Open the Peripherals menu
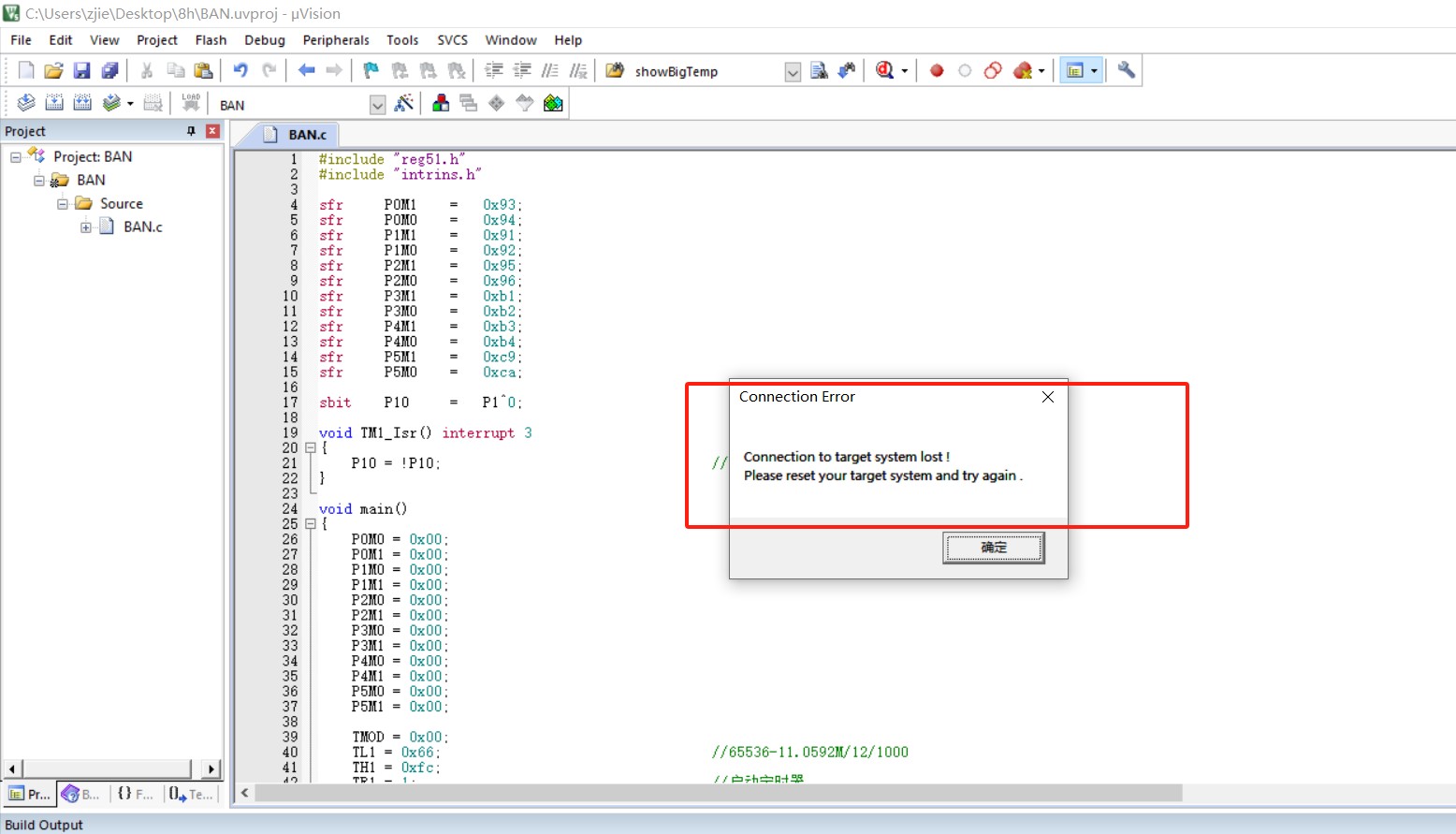 (336, 40)
